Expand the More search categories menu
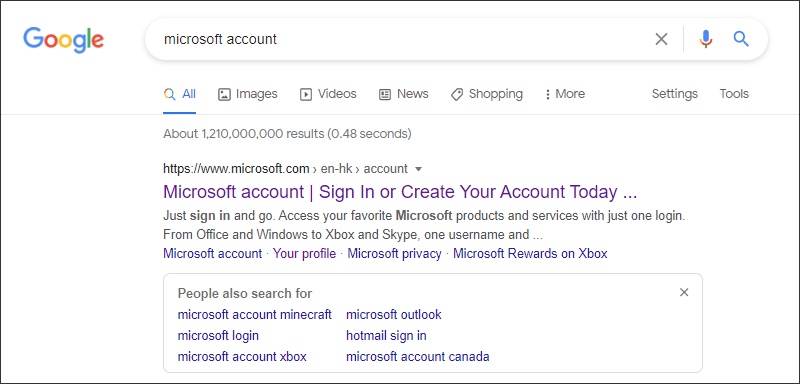Screen dimensions: 800x384 565,94
